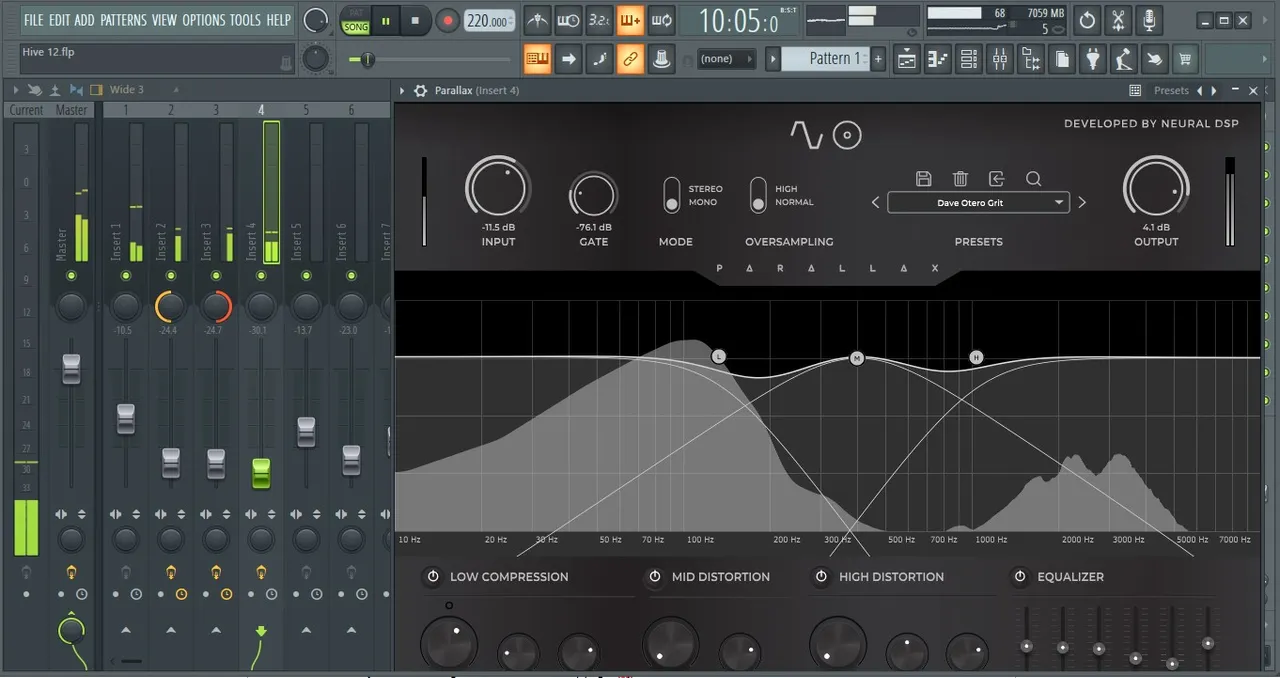Click the L crossover node on graph
Screen dimensions: 1280x678
point(718,356)
